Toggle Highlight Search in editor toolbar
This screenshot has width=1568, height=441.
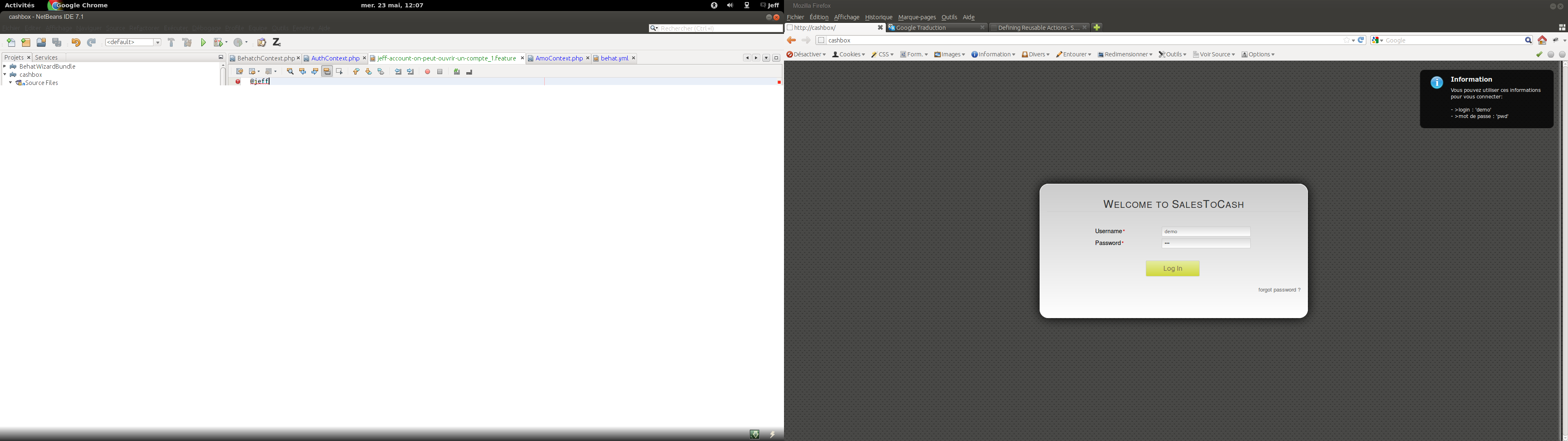tap(327, 72)
